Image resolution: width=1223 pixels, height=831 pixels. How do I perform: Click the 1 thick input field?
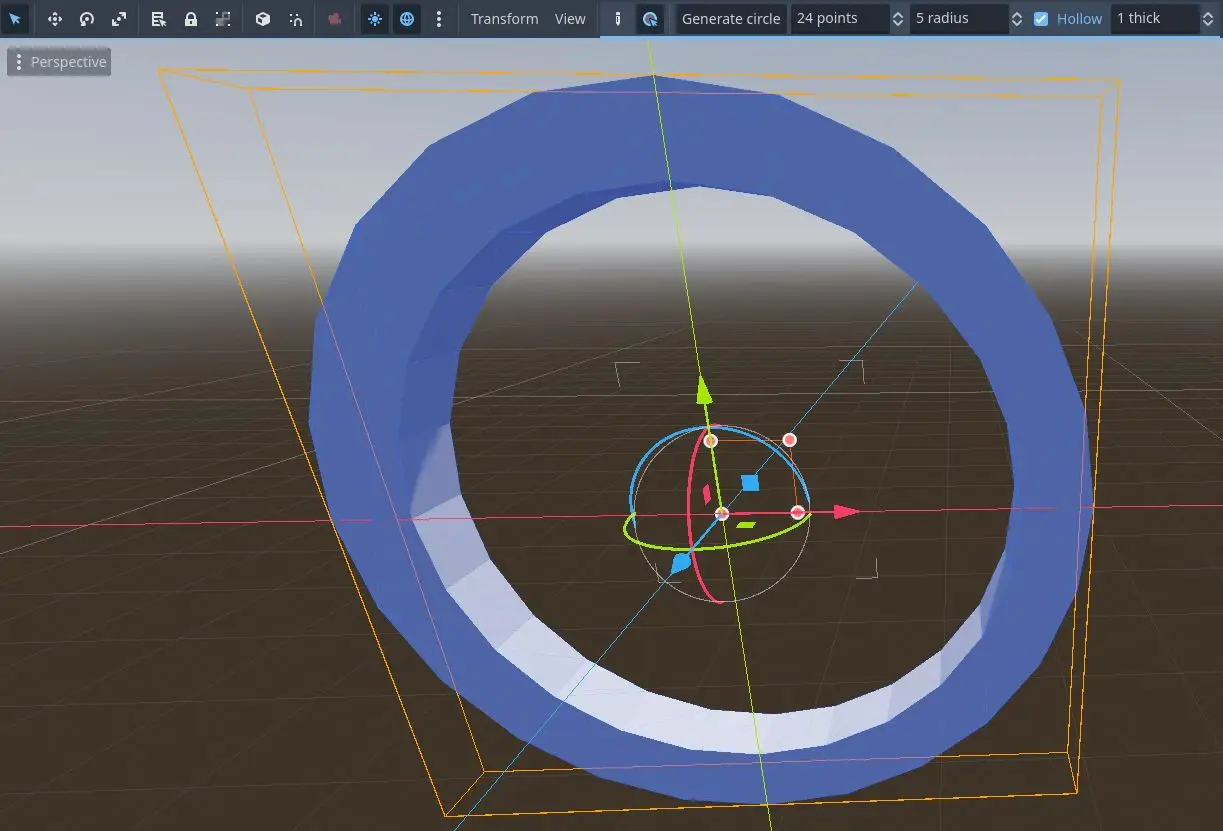1154,19
